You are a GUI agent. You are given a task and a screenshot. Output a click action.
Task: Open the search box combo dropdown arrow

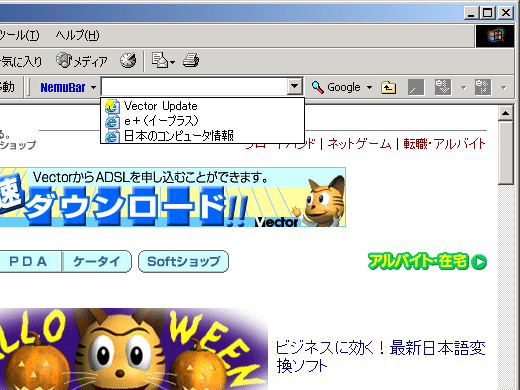294,86
